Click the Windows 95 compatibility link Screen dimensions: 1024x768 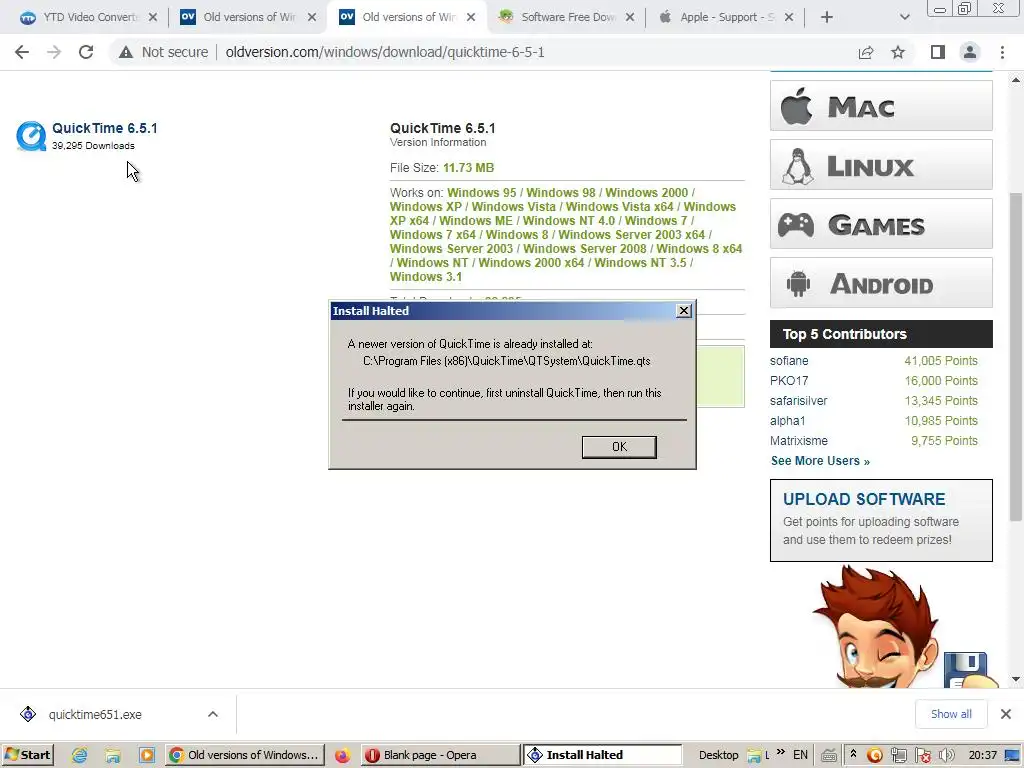[x=481, y=193]
